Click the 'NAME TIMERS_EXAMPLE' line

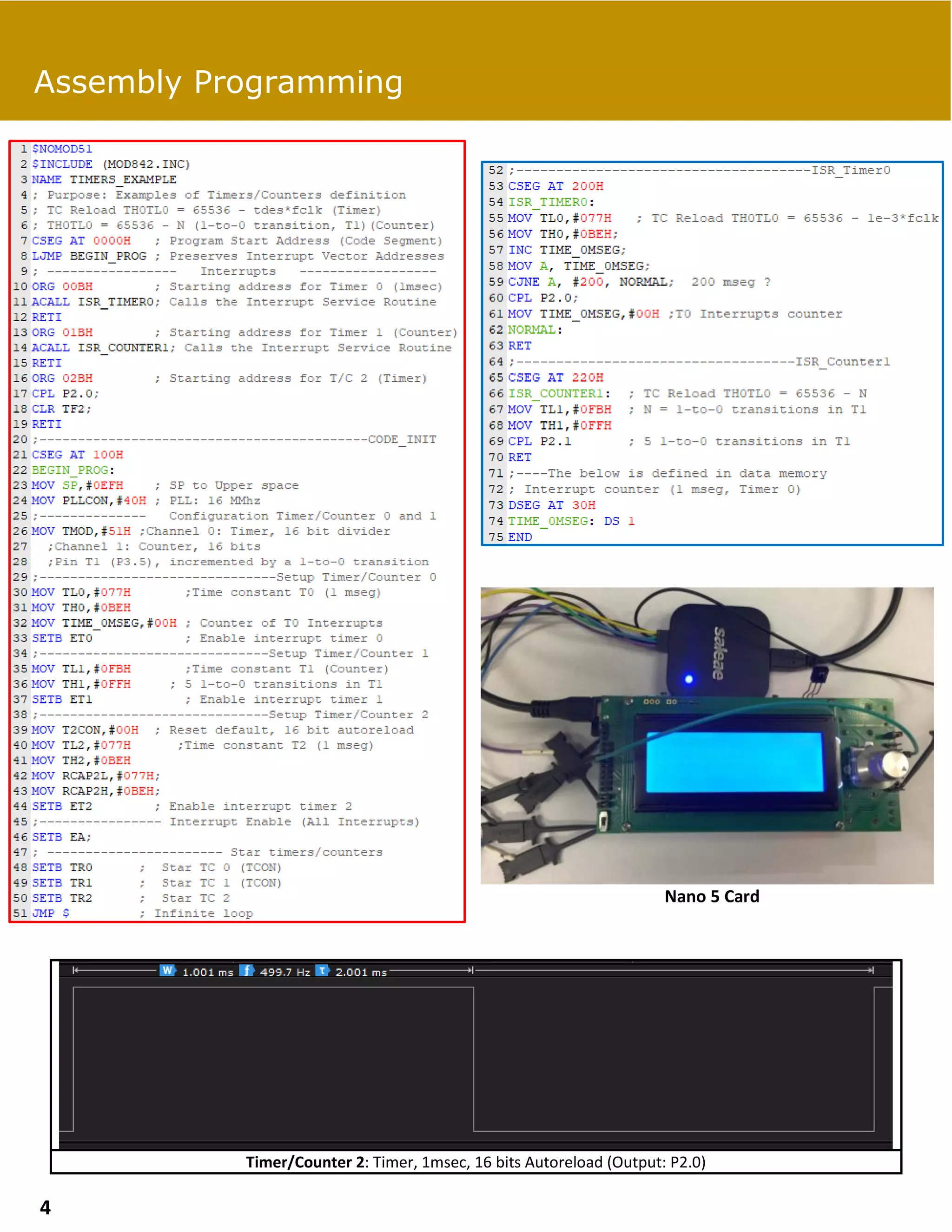pyautogui.click(x=104, y=179)
